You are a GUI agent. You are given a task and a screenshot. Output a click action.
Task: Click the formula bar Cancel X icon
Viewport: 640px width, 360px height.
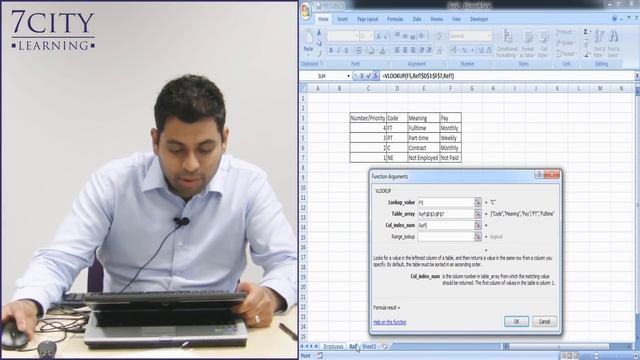(361, 76)
